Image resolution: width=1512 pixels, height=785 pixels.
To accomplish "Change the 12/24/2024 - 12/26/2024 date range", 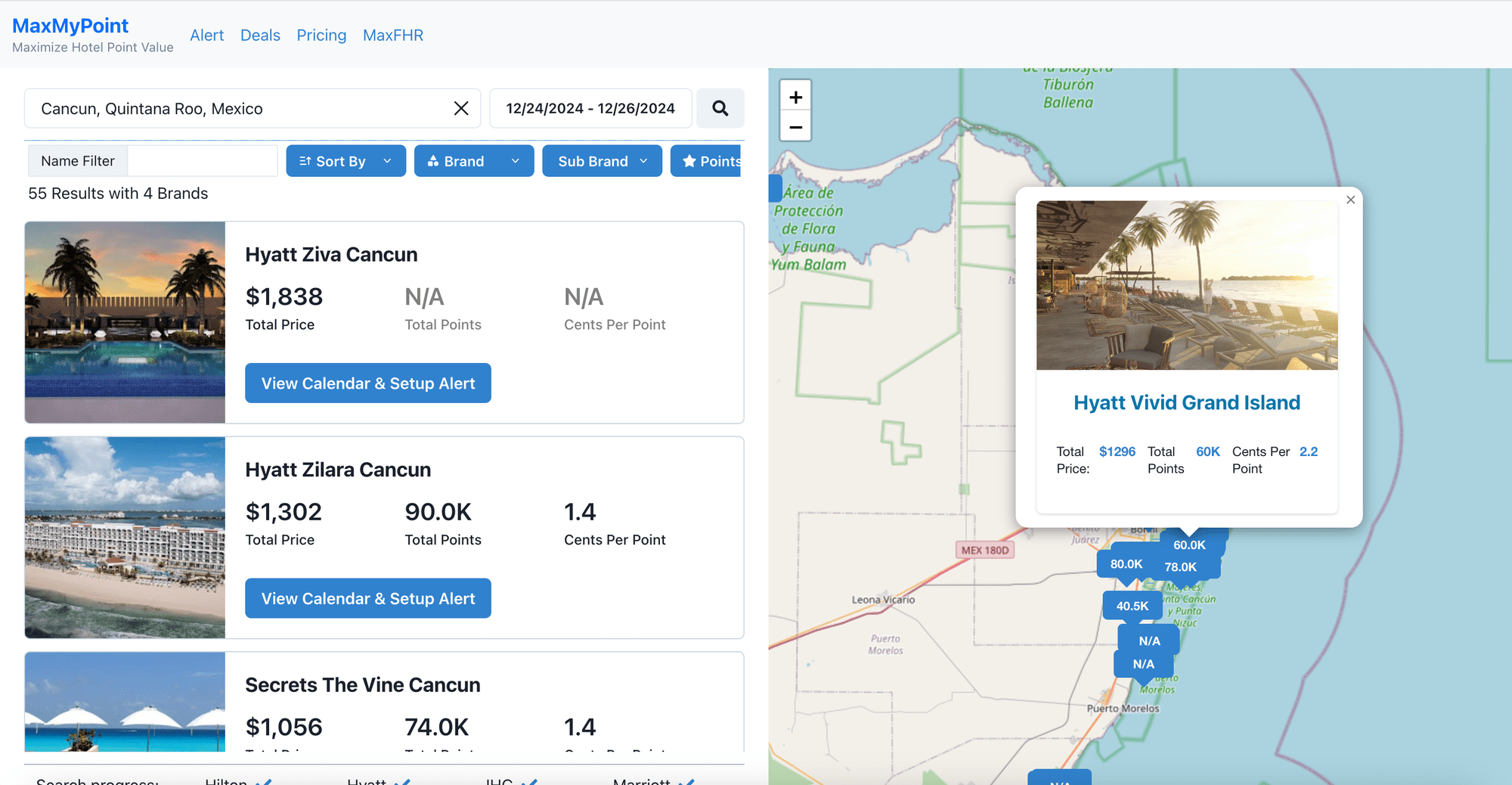I will [590, 108].
